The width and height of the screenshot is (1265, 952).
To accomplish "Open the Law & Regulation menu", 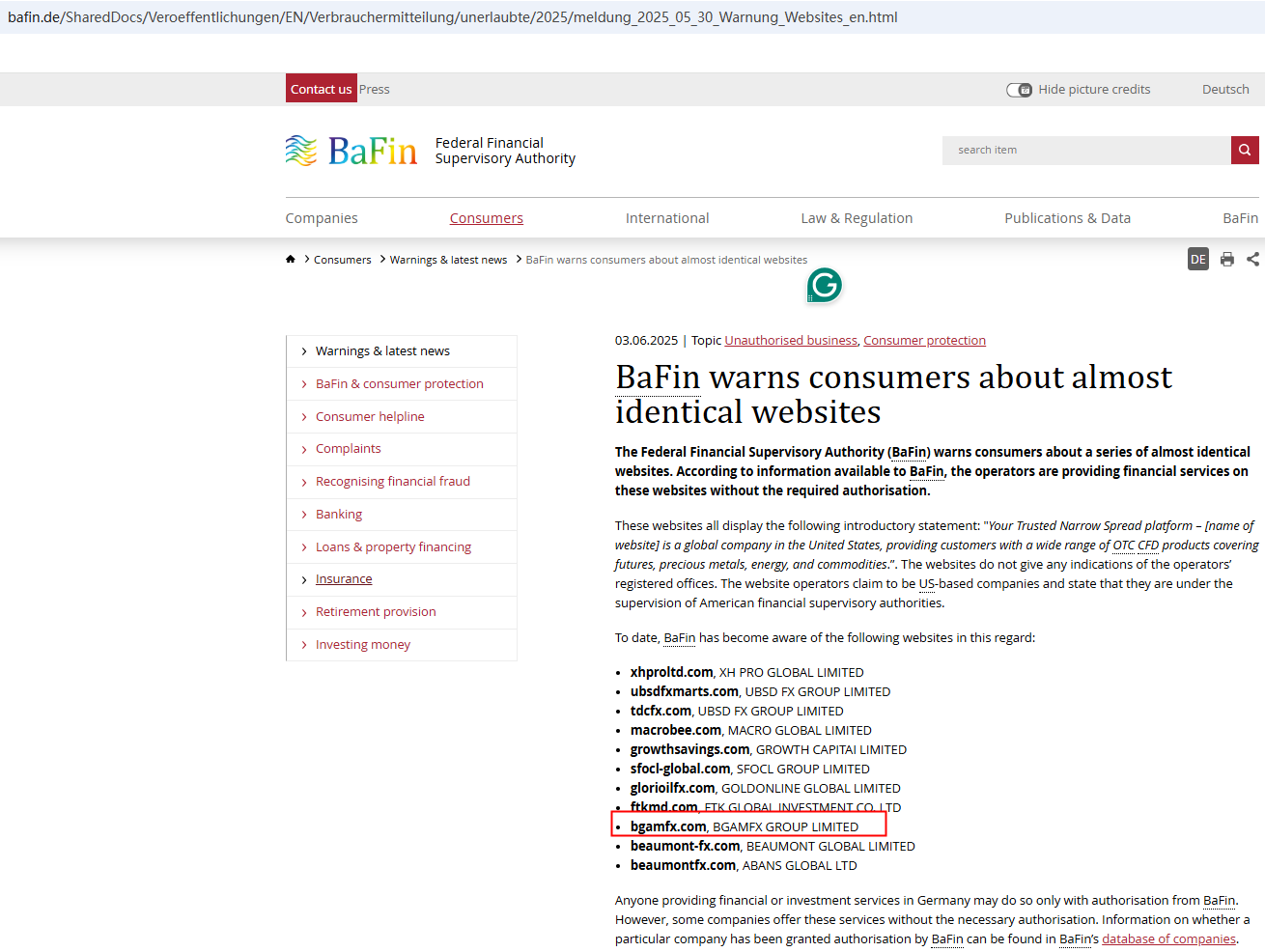I will coord(857,218).
